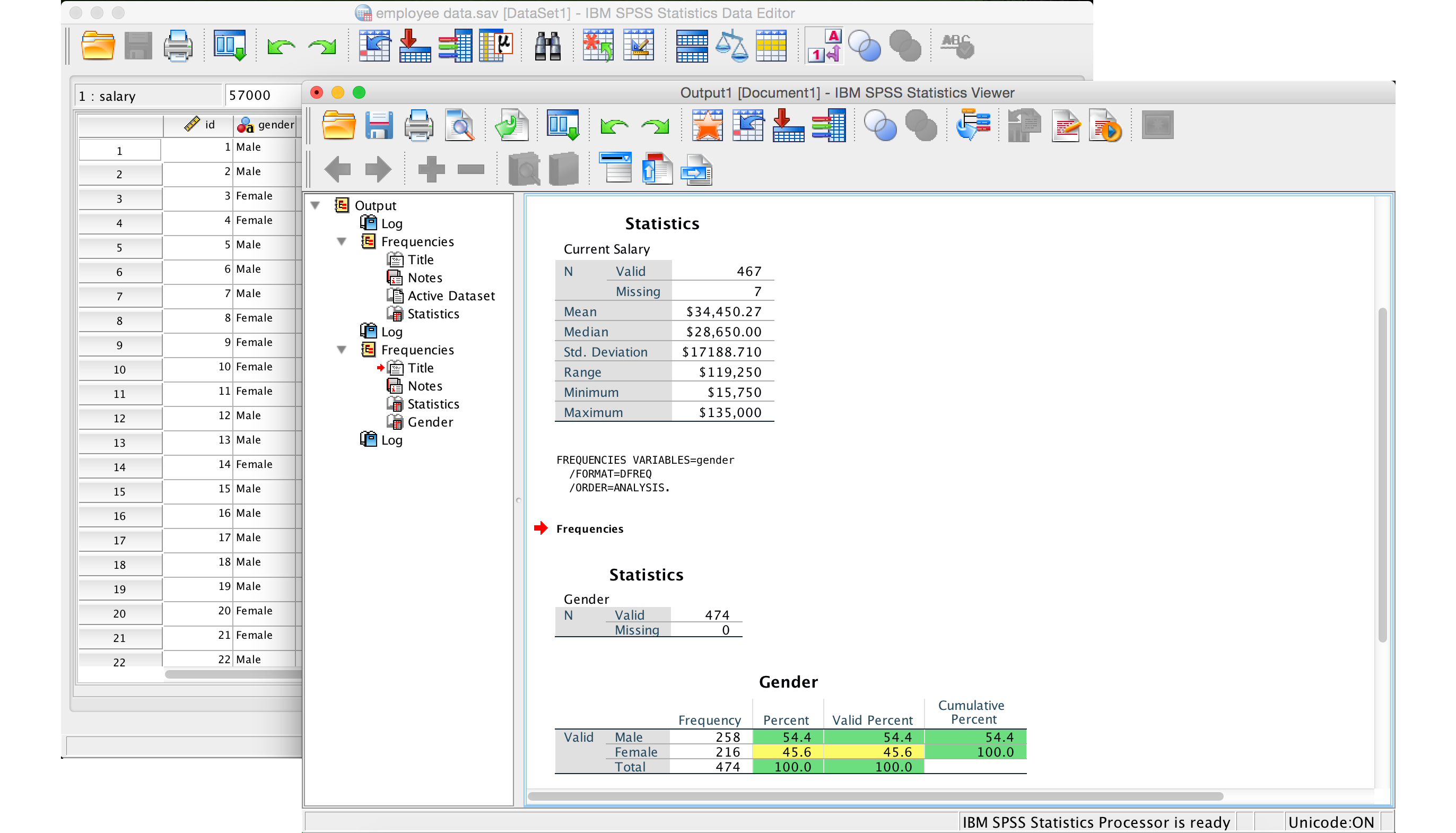
Task: Collapse second Frequencies node in outline
Action: click(342, 349)
